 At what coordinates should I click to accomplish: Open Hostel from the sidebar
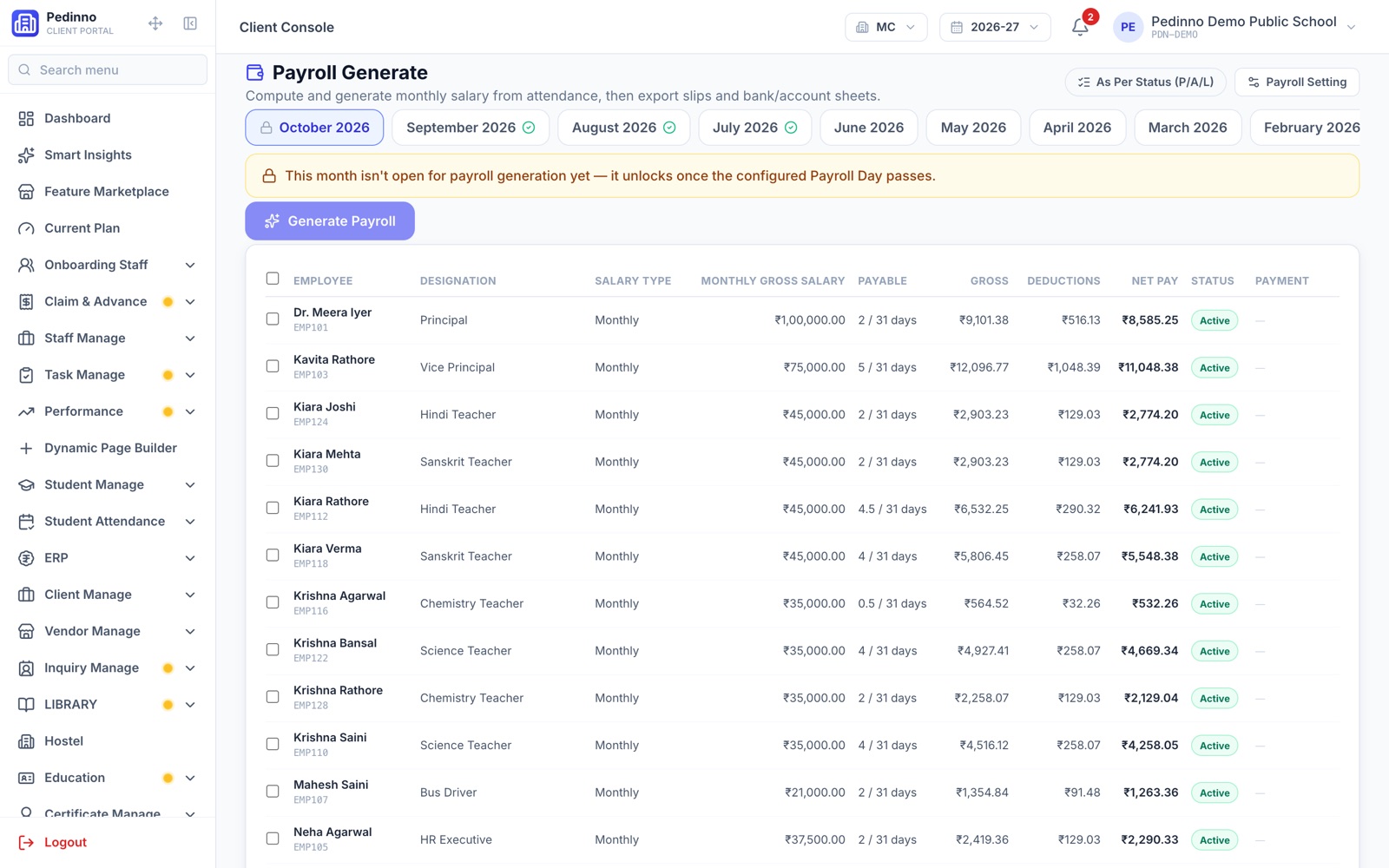(x=108, y=741)
